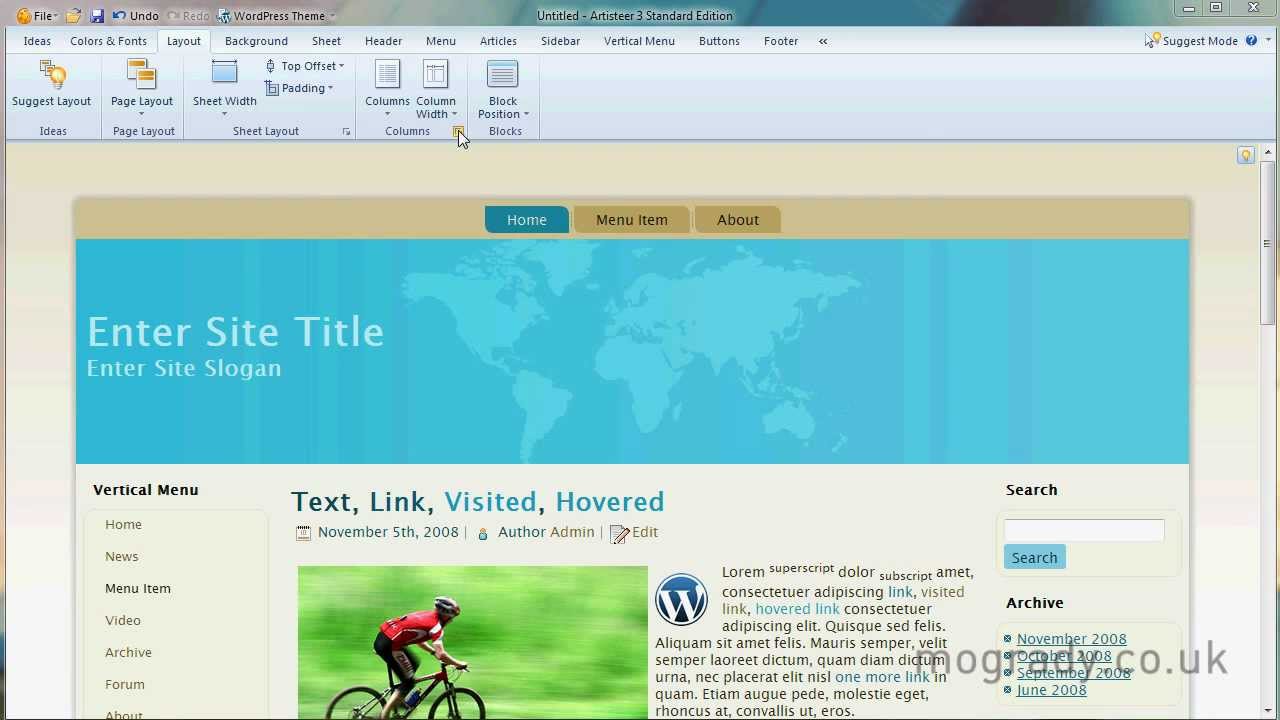Open the November 2008 archive link
Viewport: 1280px width, 720px height.
pyautogui.click(x=1071, y=639)
